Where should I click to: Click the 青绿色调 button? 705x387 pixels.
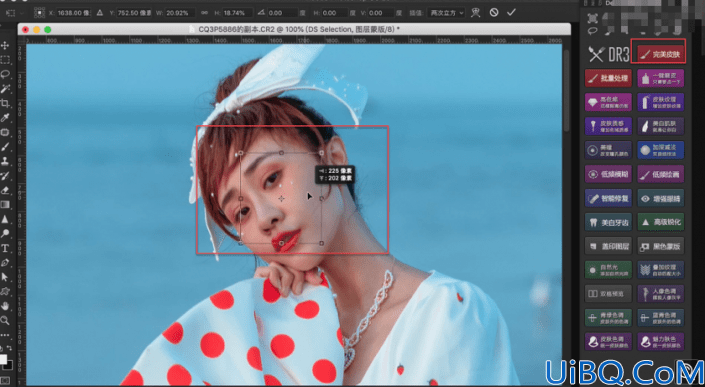point(608,318)
